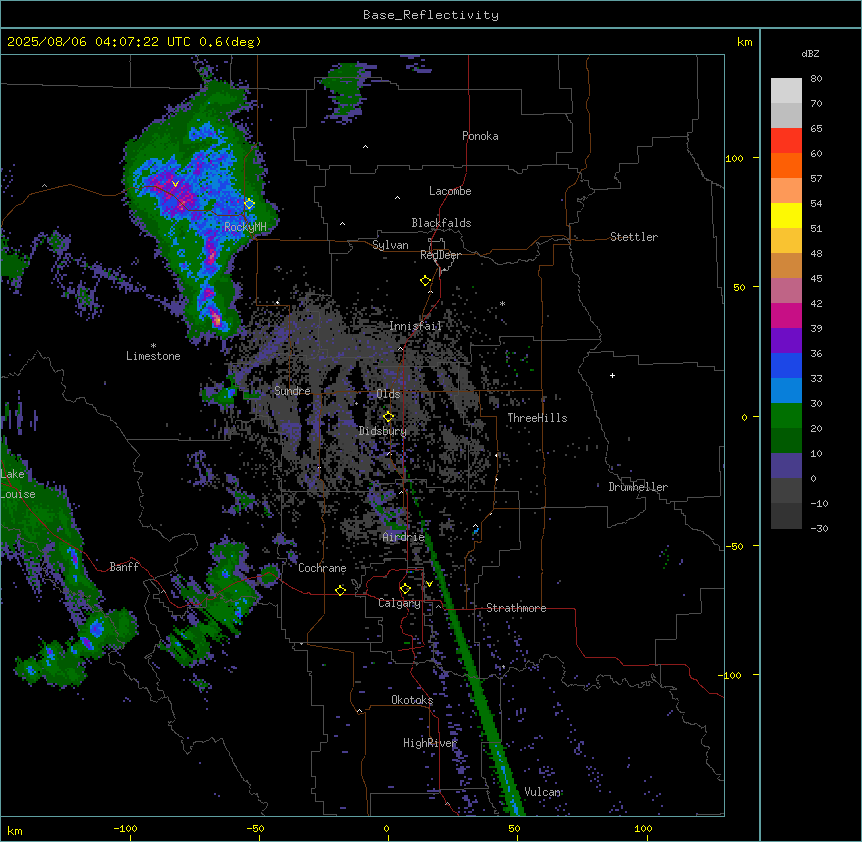The width and height of the screenshot is (862, 842).
Task: Click the RedDeer city label
Action: point(440,255)
